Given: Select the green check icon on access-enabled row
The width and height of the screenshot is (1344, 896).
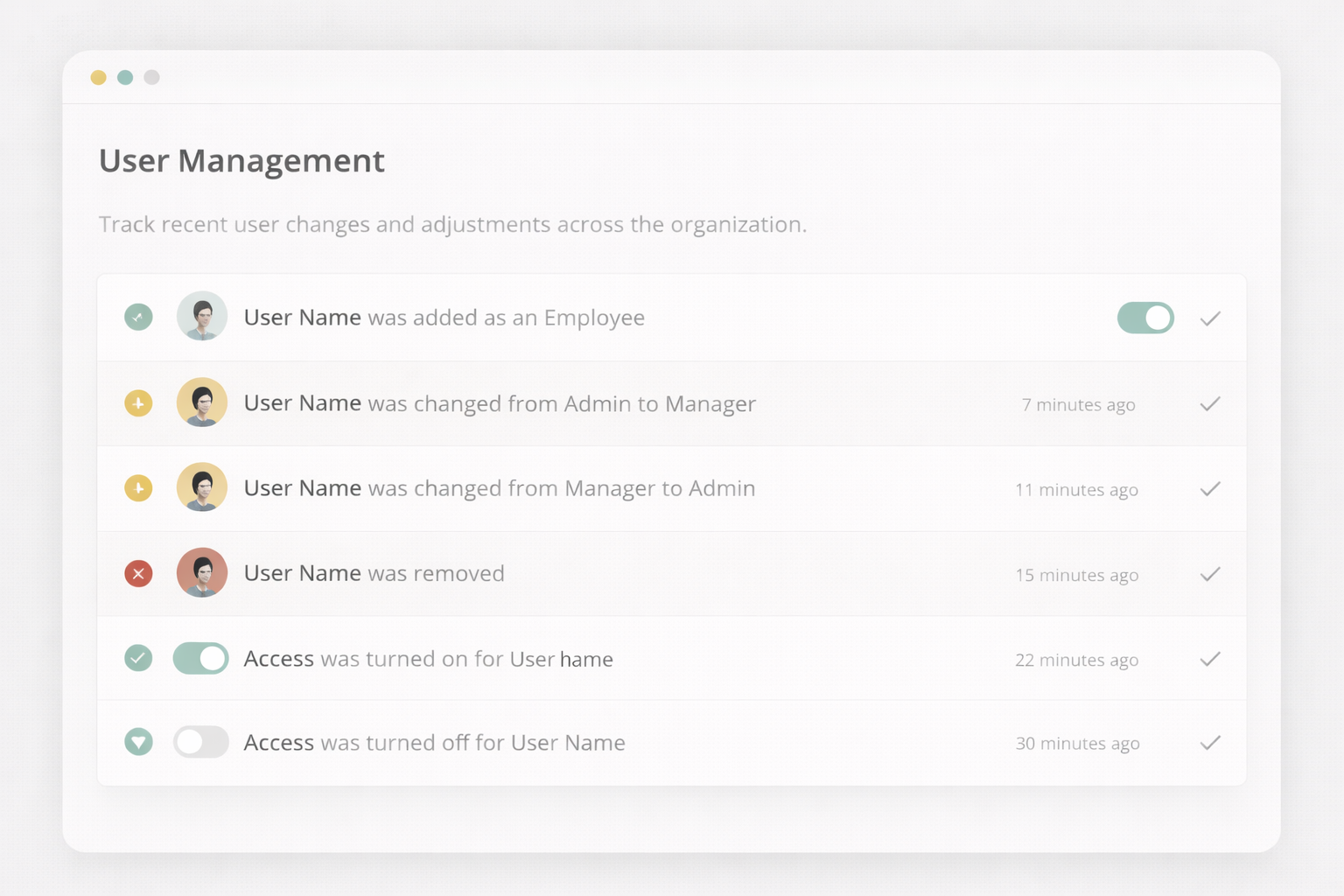Looking at the screenshot, I should click(x=138, y=658).
